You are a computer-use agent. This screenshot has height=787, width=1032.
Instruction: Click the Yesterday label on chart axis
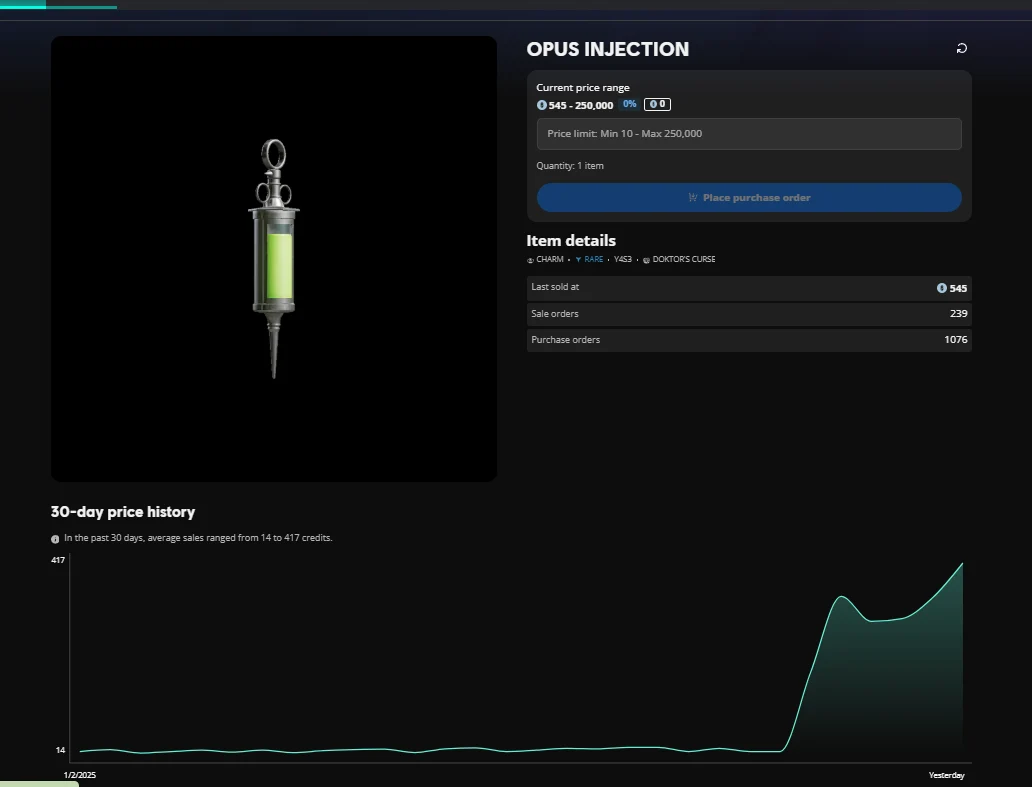(x=946, y=775)
